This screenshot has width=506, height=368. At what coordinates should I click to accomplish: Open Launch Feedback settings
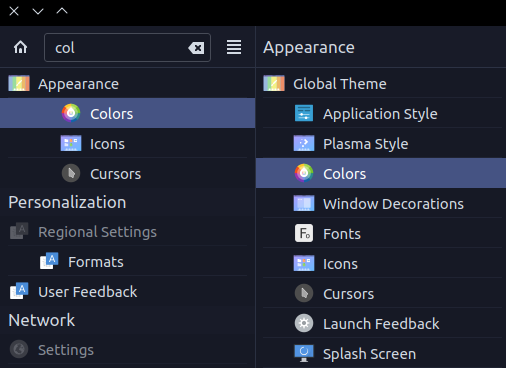(x=382, y=323)
